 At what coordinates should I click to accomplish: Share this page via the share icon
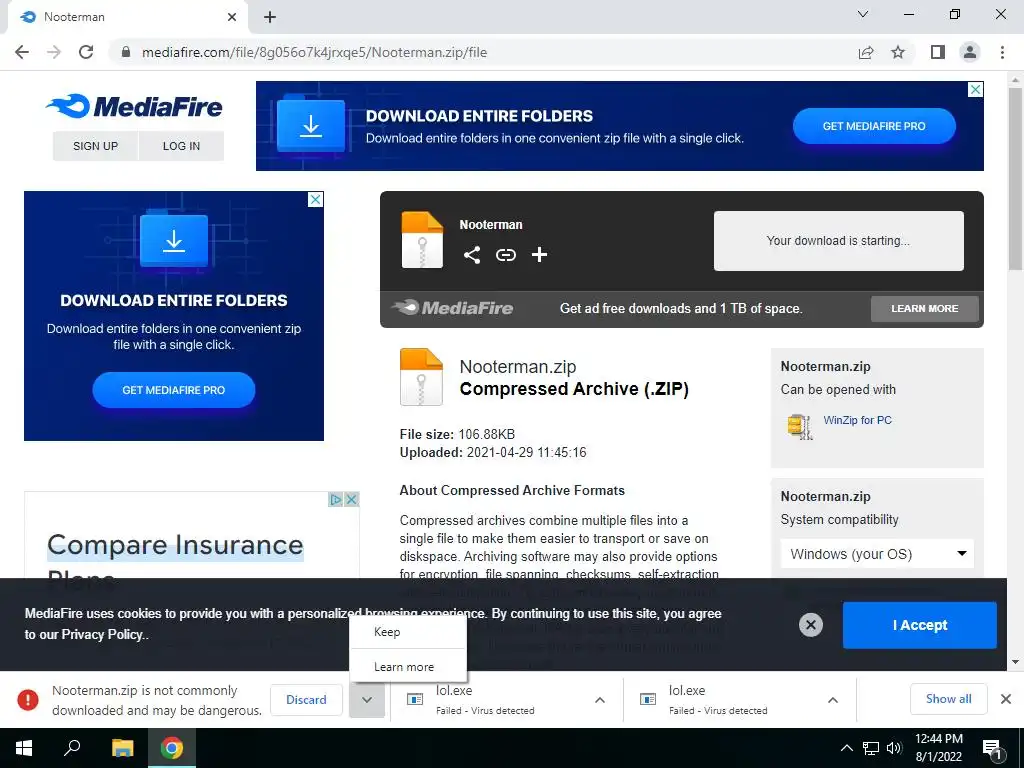pos(866,52)
